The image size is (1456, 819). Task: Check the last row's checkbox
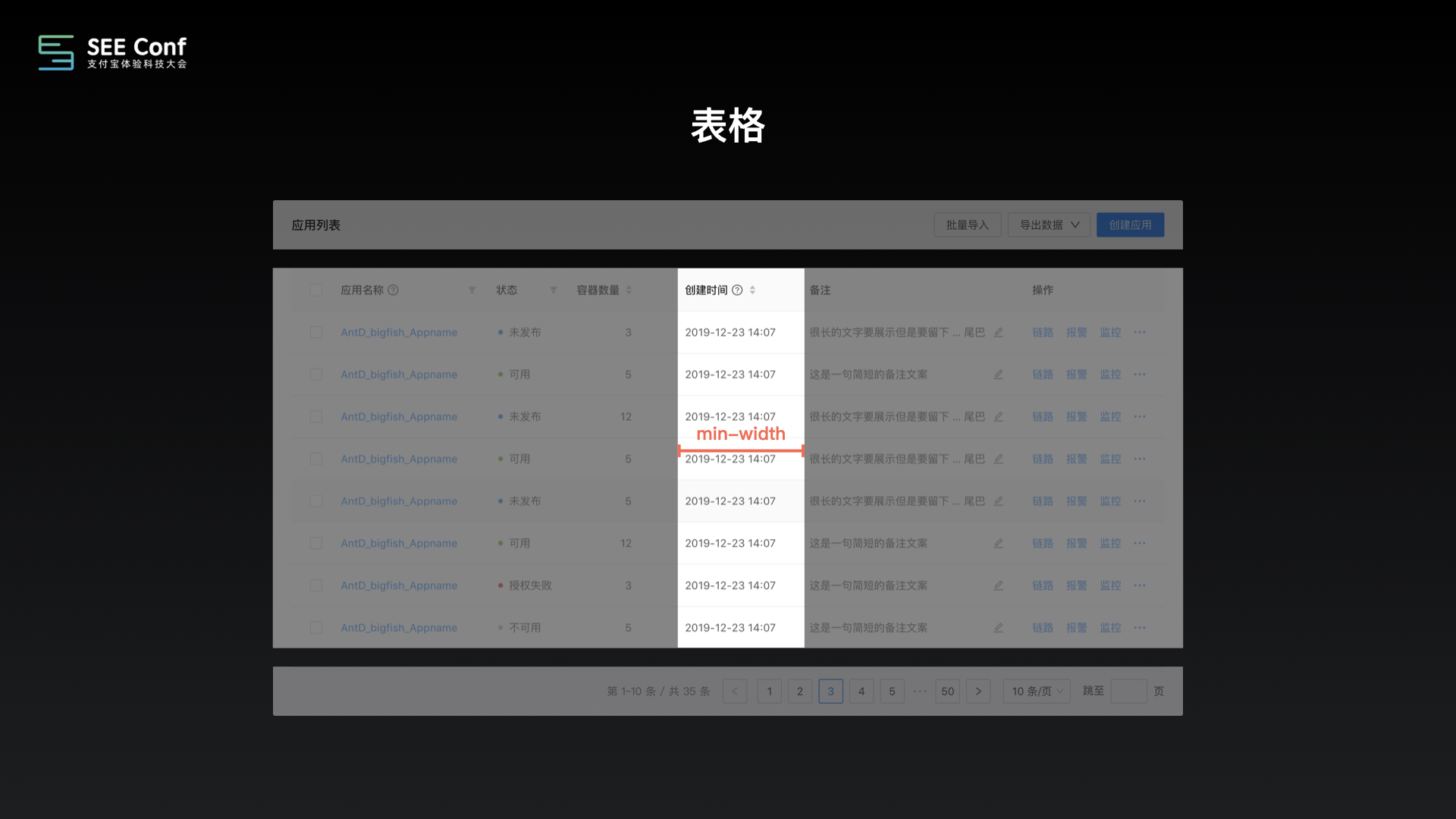[x=316, y=628]
